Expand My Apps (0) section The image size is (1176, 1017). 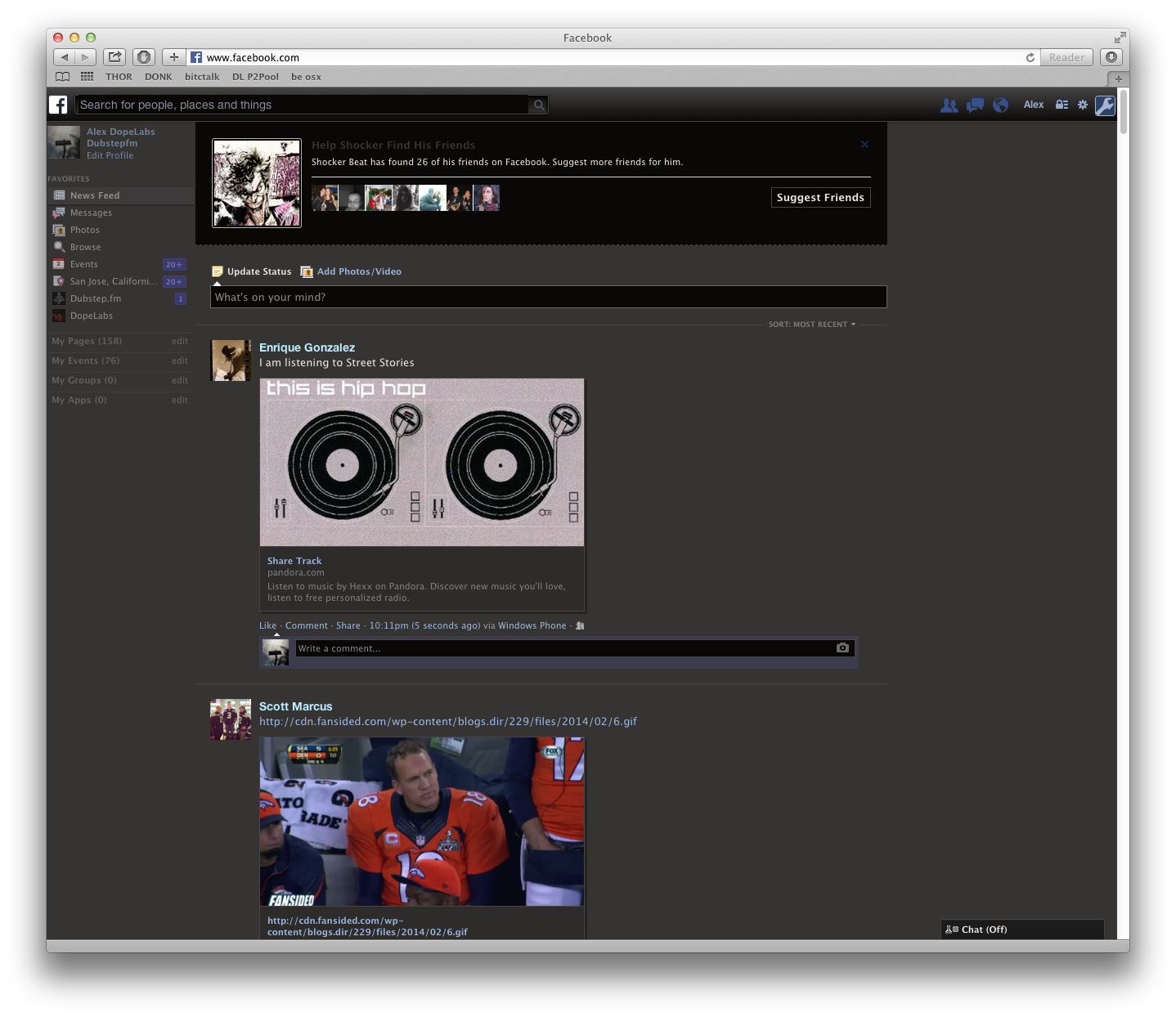[x=79, y=400]
